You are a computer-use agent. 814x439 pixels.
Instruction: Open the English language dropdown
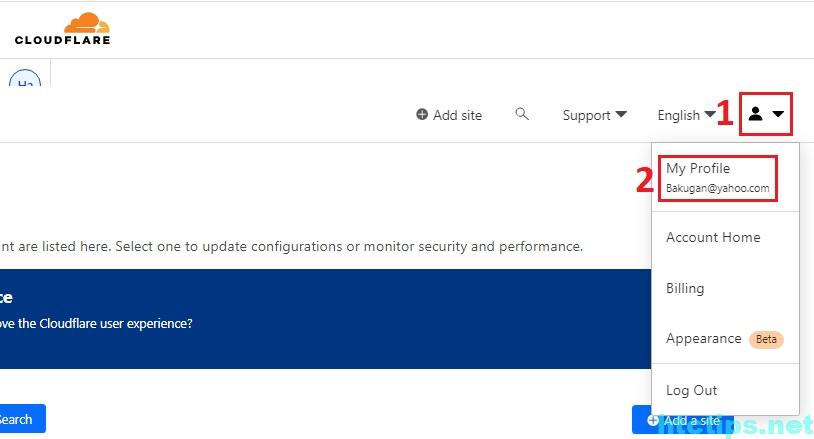pos(686,115)
